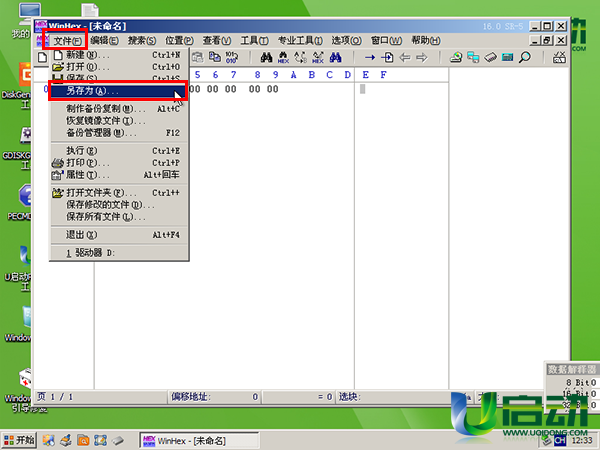Choose 另存为(A)... menu entry
600x450 pixels.
(119, 91)
